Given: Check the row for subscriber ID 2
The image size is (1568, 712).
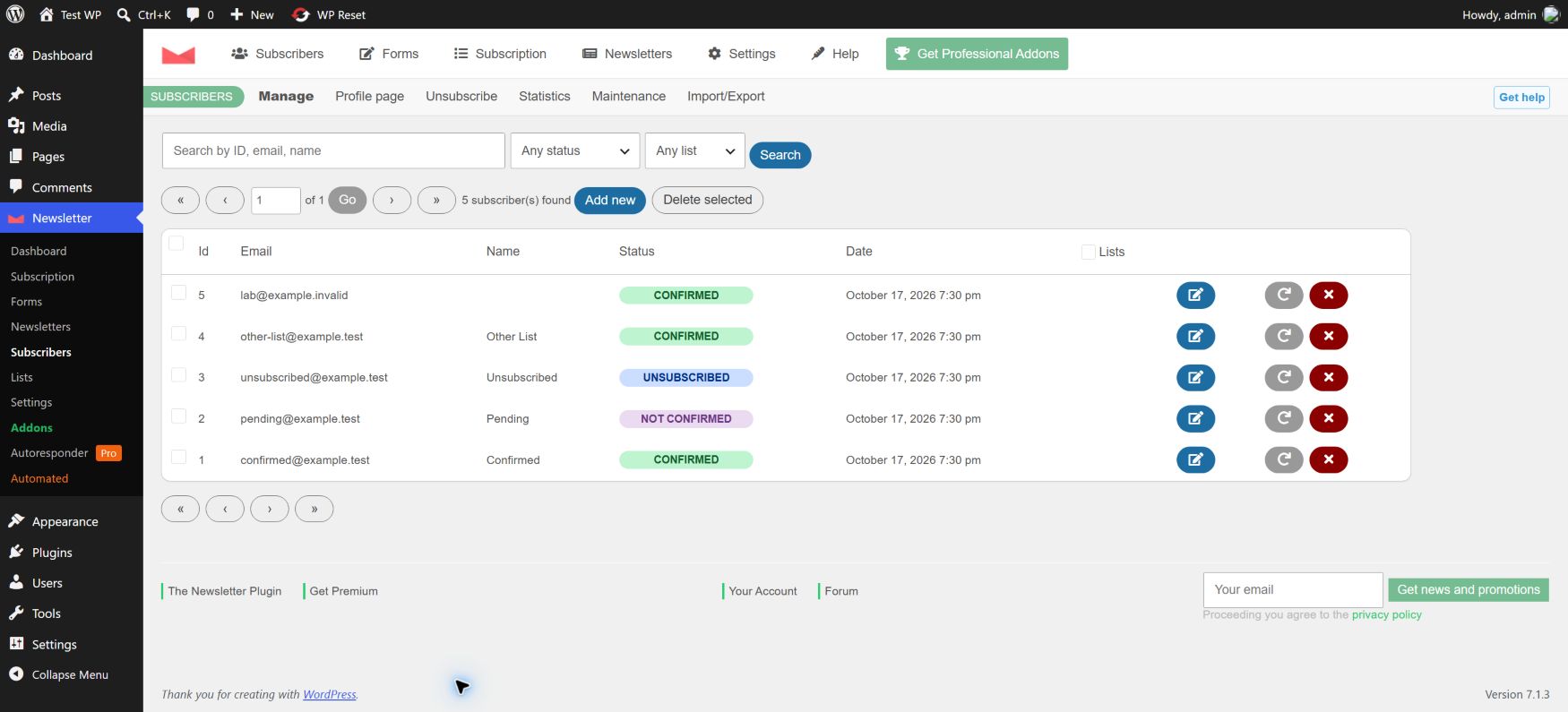Looking at the screenshot, I should [178, 416].
